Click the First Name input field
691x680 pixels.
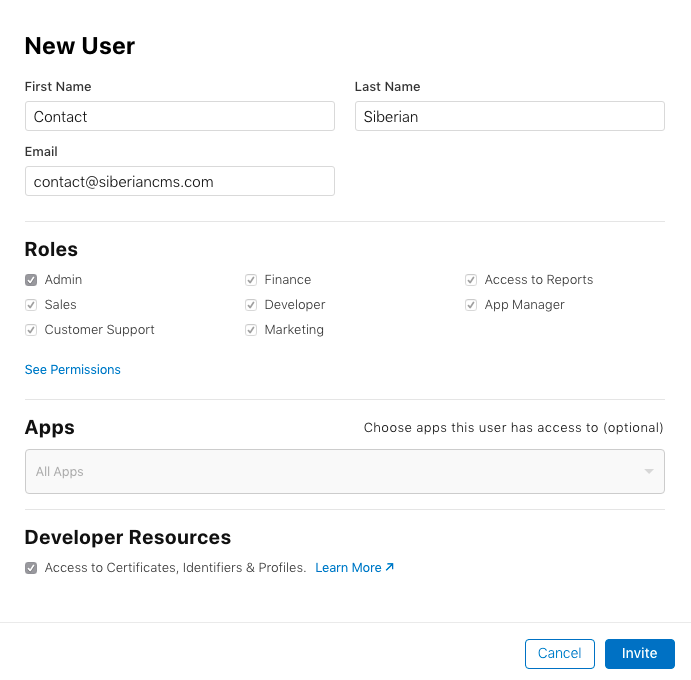point(180,116)
